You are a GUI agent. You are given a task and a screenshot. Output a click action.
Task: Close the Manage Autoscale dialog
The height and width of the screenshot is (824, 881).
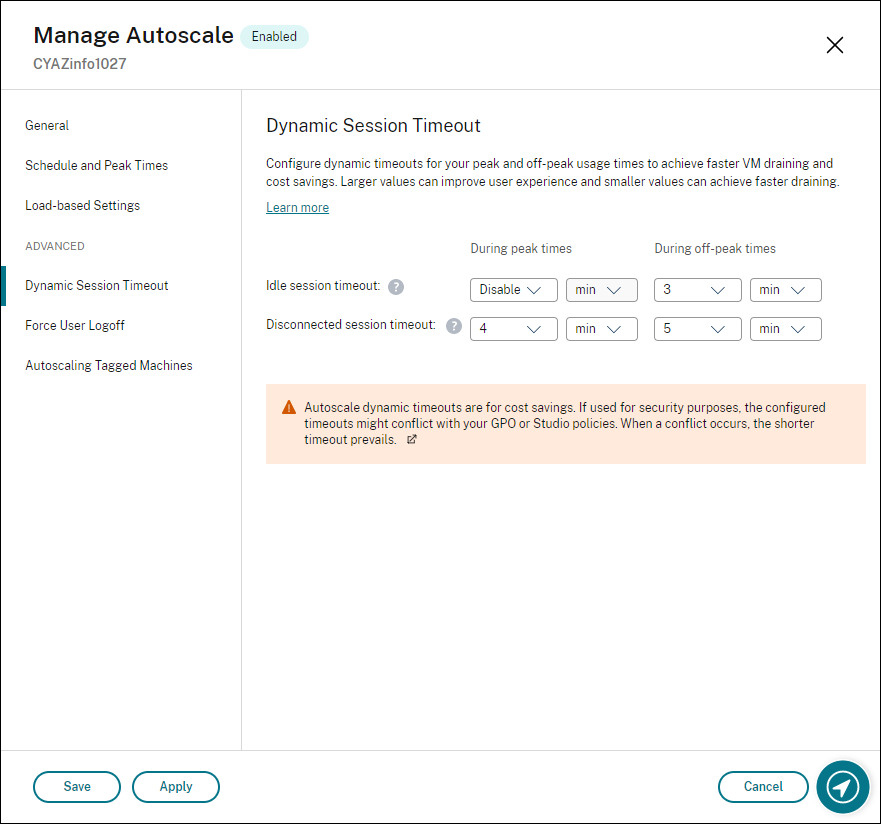tap(835, 45)
